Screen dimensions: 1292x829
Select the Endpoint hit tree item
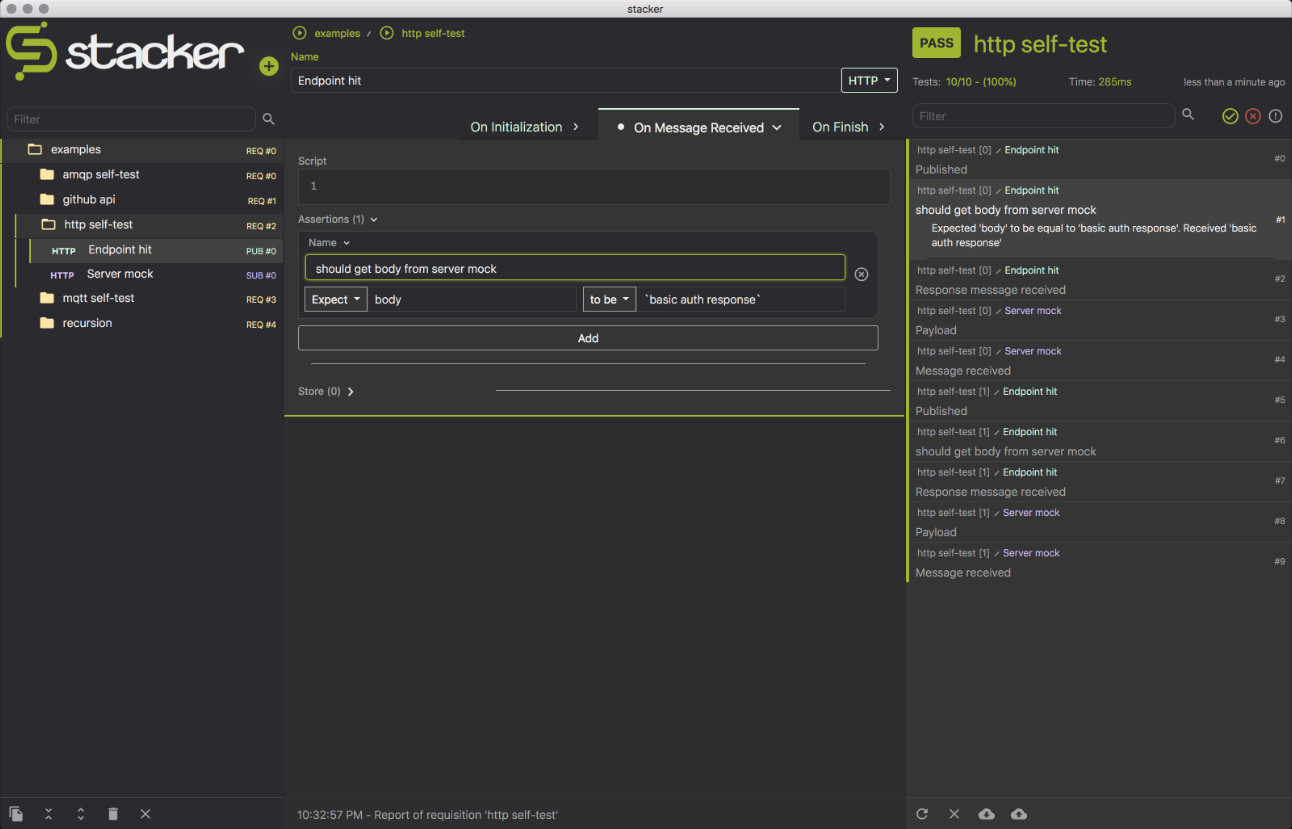pyautogui.click(x=156, y=250)
